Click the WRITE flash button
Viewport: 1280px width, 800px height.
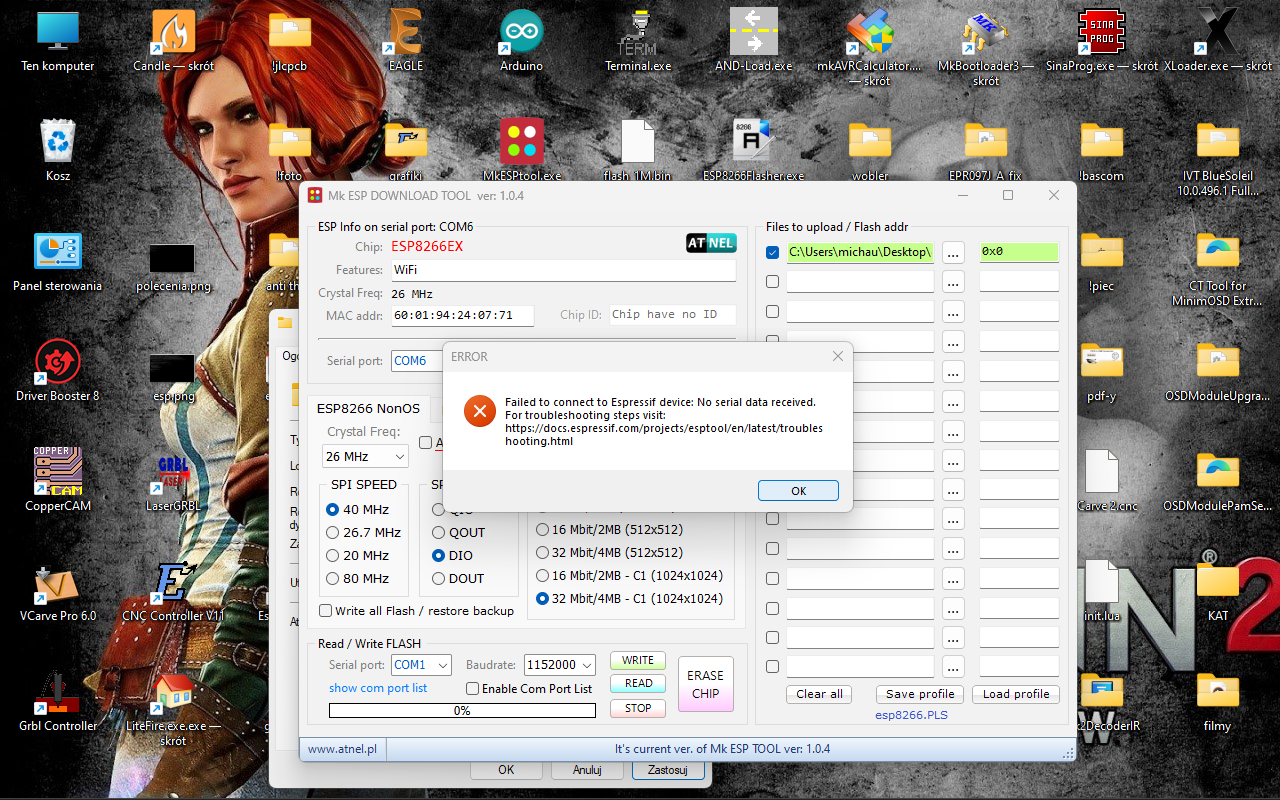click(x=638, y=660)
